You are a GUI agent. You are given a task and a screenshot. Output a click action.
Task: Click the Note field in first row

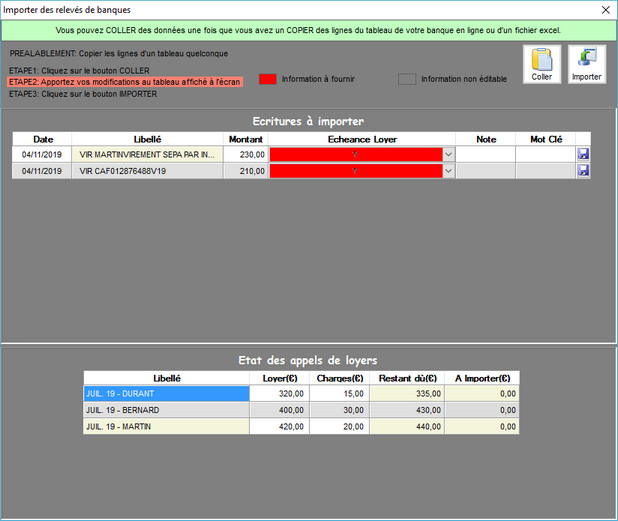point(486,155)
